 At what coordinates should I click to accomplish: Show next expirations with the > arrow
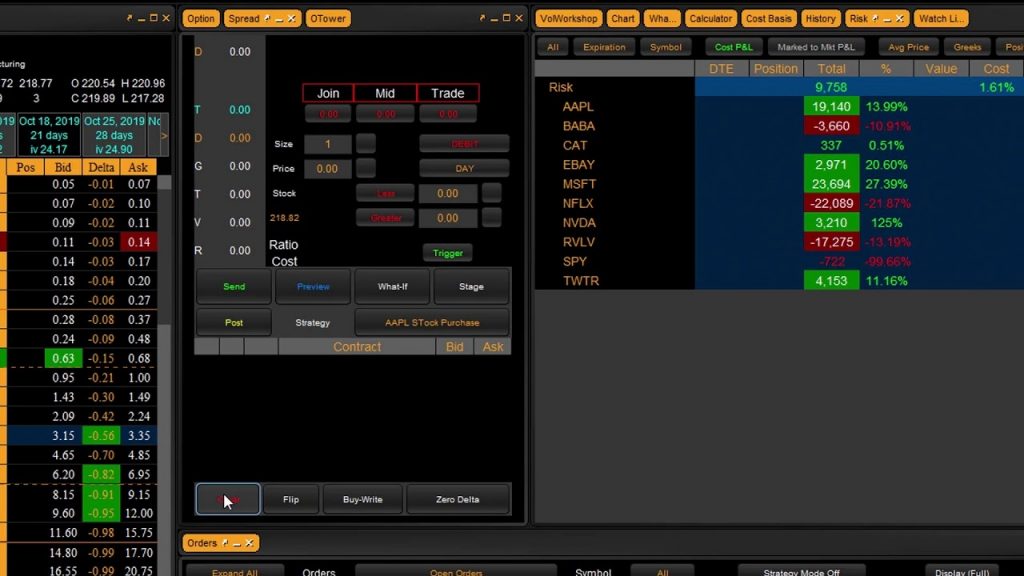164,135
